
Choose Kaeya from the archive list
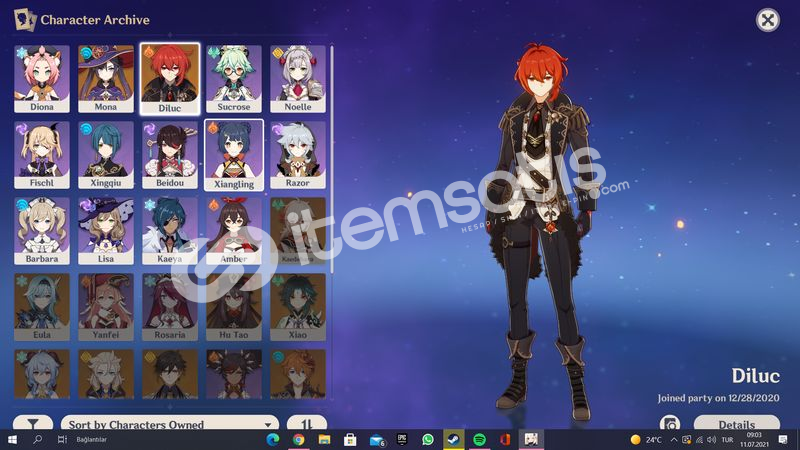point(170,231)
